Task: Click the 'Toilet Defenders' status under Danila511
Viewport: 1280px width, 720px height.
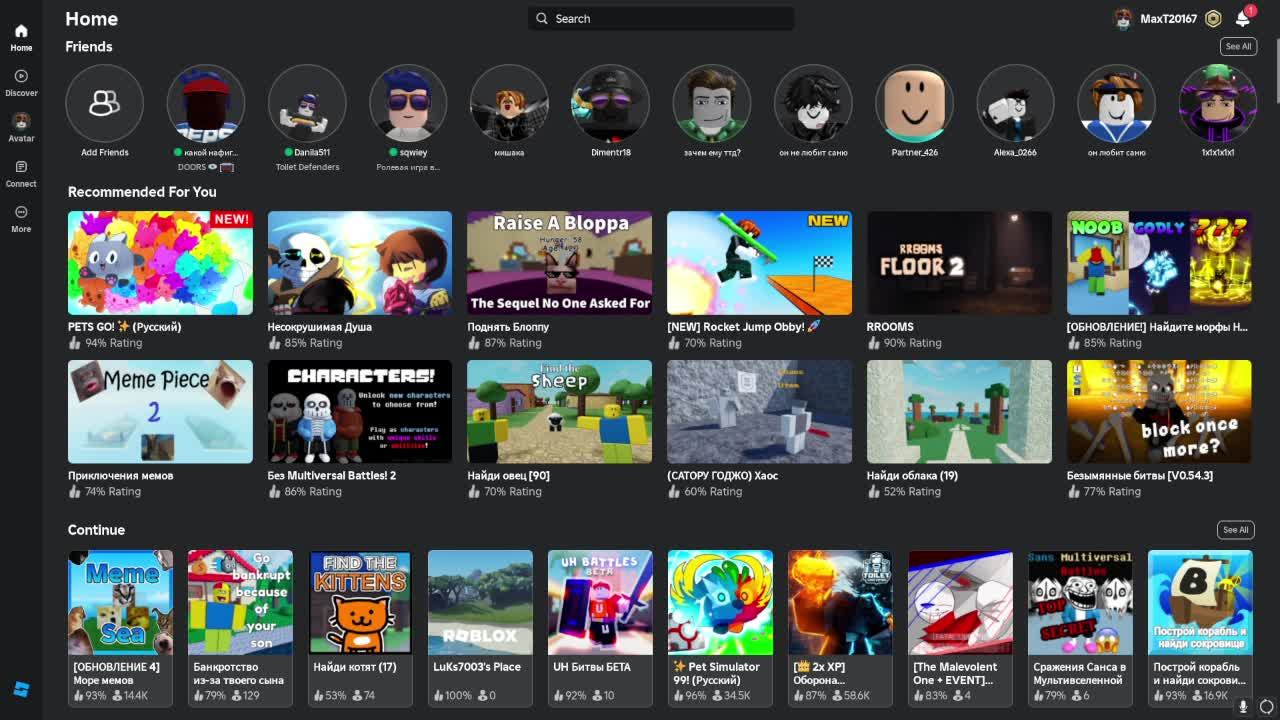Action: tap(307, 167)
